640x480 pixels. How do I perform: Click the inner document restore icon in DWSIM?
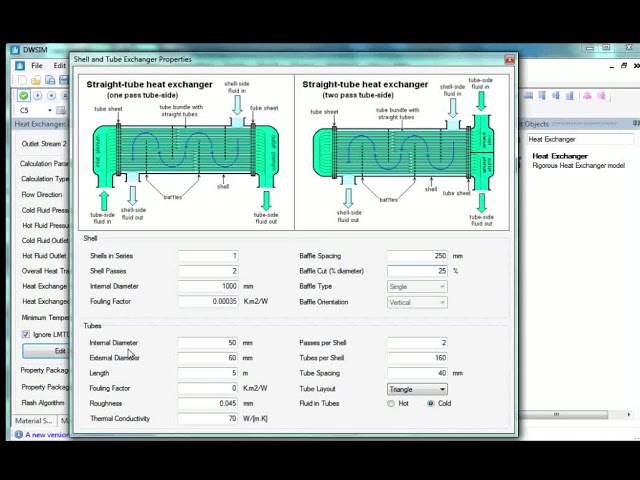[x=624, y=66]
